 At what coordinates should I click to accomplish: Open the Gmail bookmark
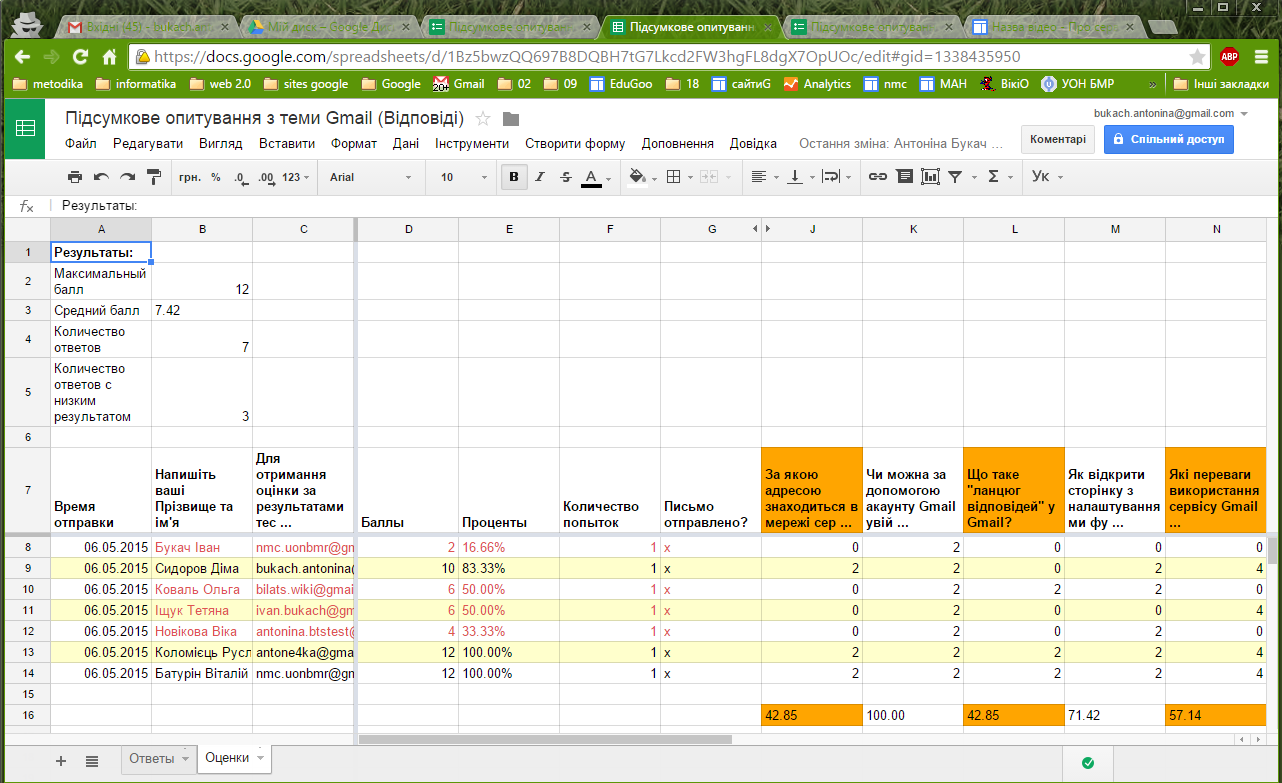458,84
